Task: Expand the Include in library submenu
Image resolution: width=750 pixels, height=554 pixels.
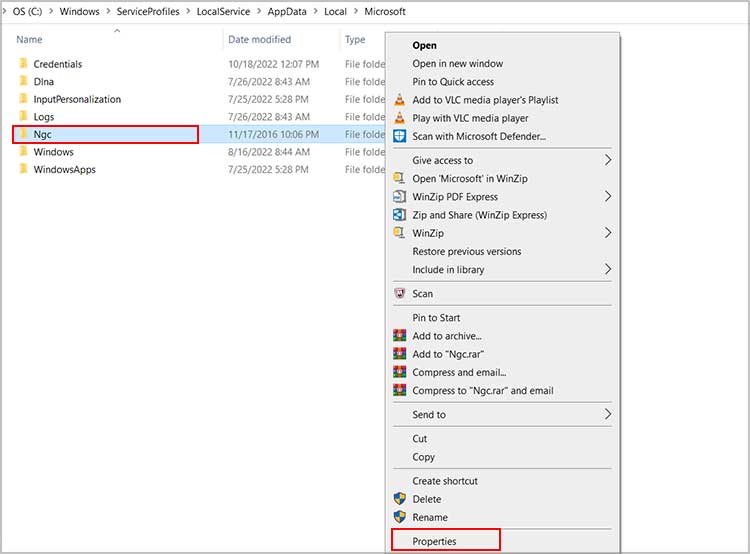Action: point(608,269)
